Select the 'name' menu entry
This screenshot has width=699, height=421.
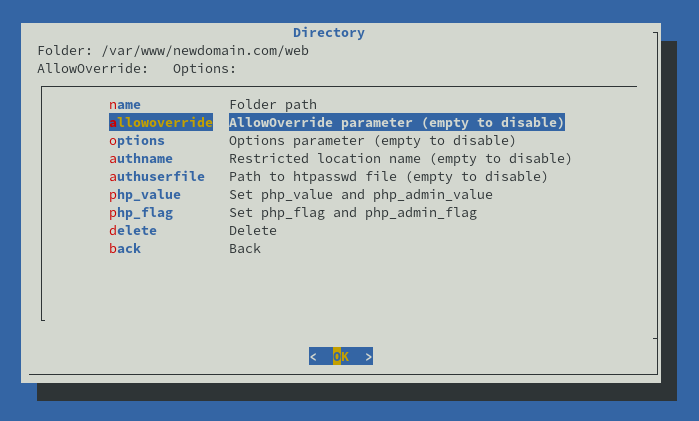125,104
